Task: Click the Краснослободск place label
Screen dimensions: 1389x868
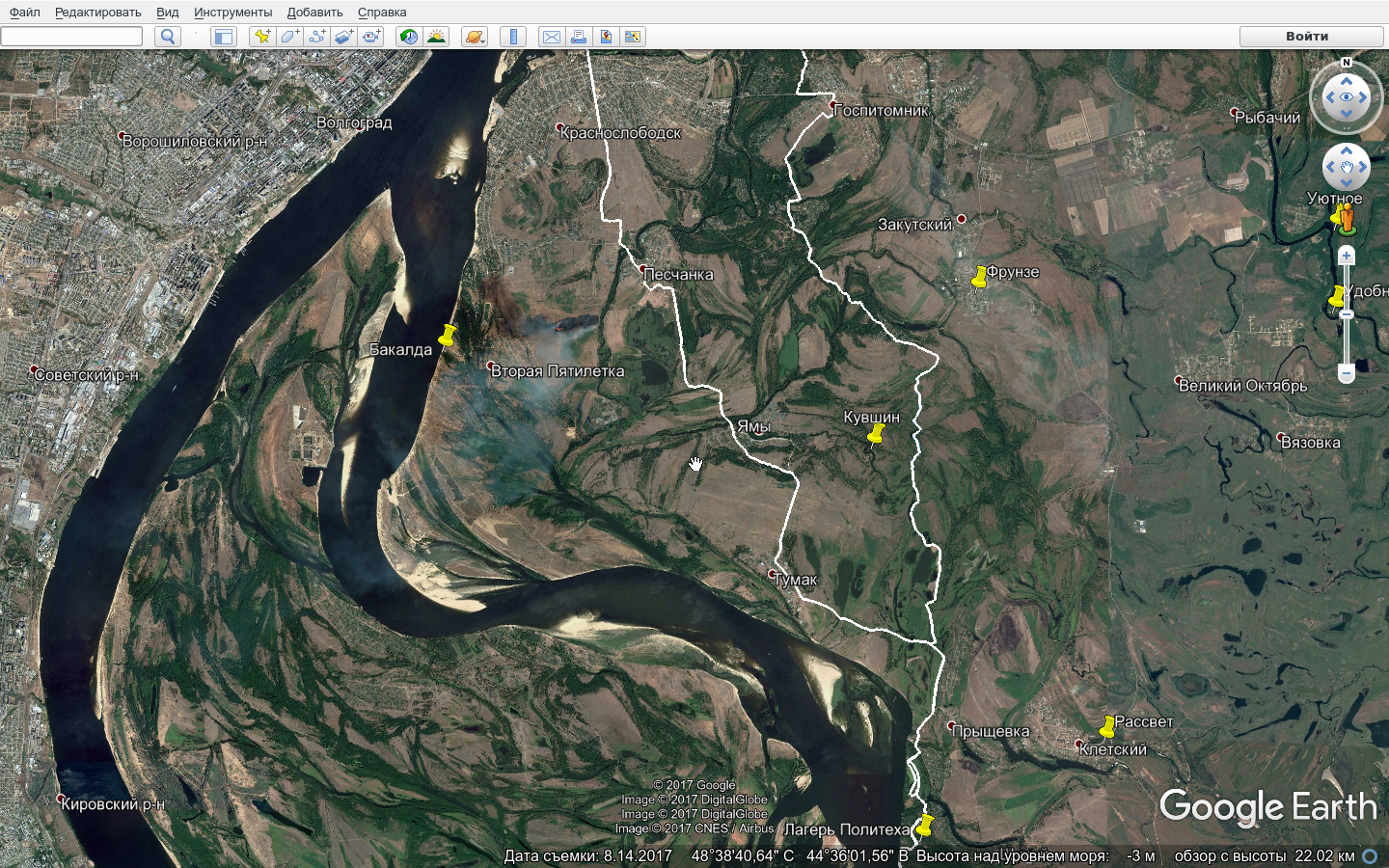Action: 620,133
